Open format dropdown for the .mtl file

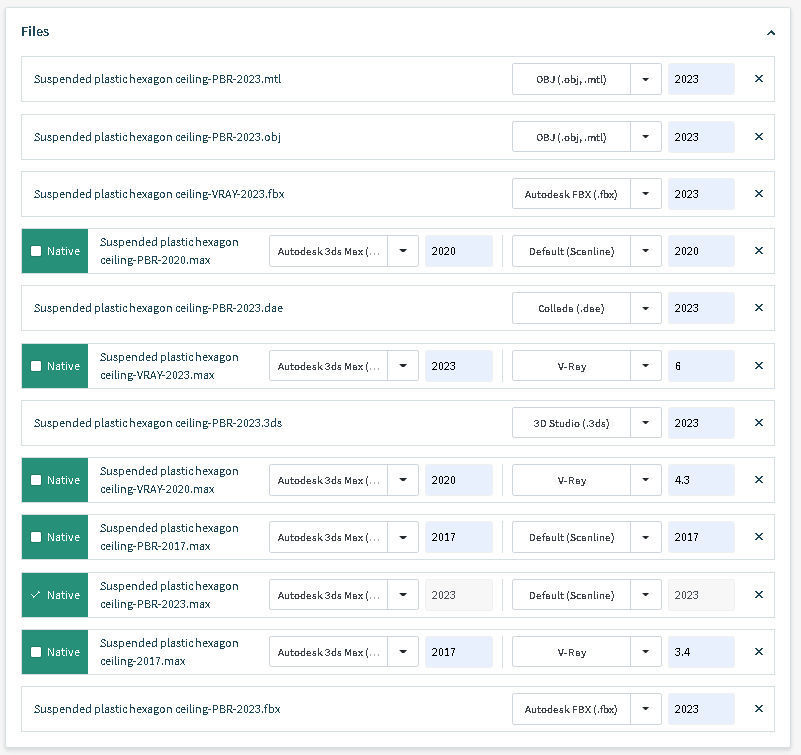coord(645,79)
